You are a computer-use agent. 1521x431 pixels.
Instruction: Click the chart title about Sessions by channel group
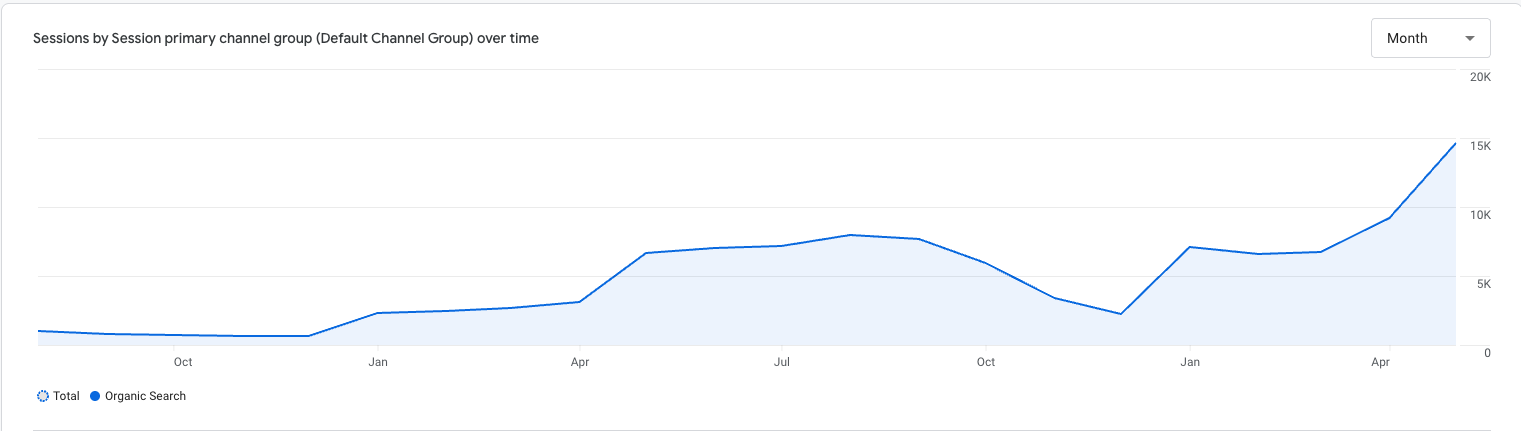click(286, 38)
